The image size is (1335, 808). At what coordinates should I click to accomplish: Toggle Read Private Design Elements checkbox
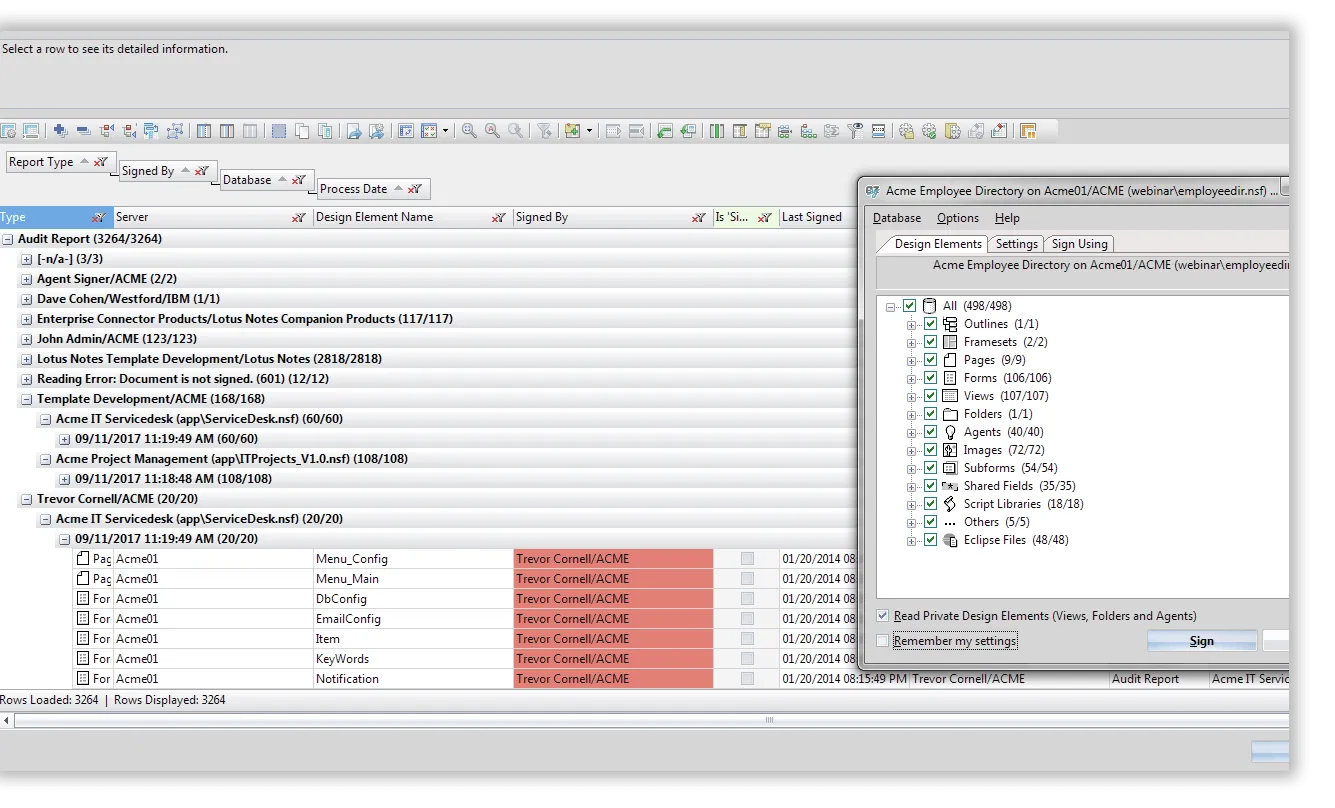tap(882, 616)
